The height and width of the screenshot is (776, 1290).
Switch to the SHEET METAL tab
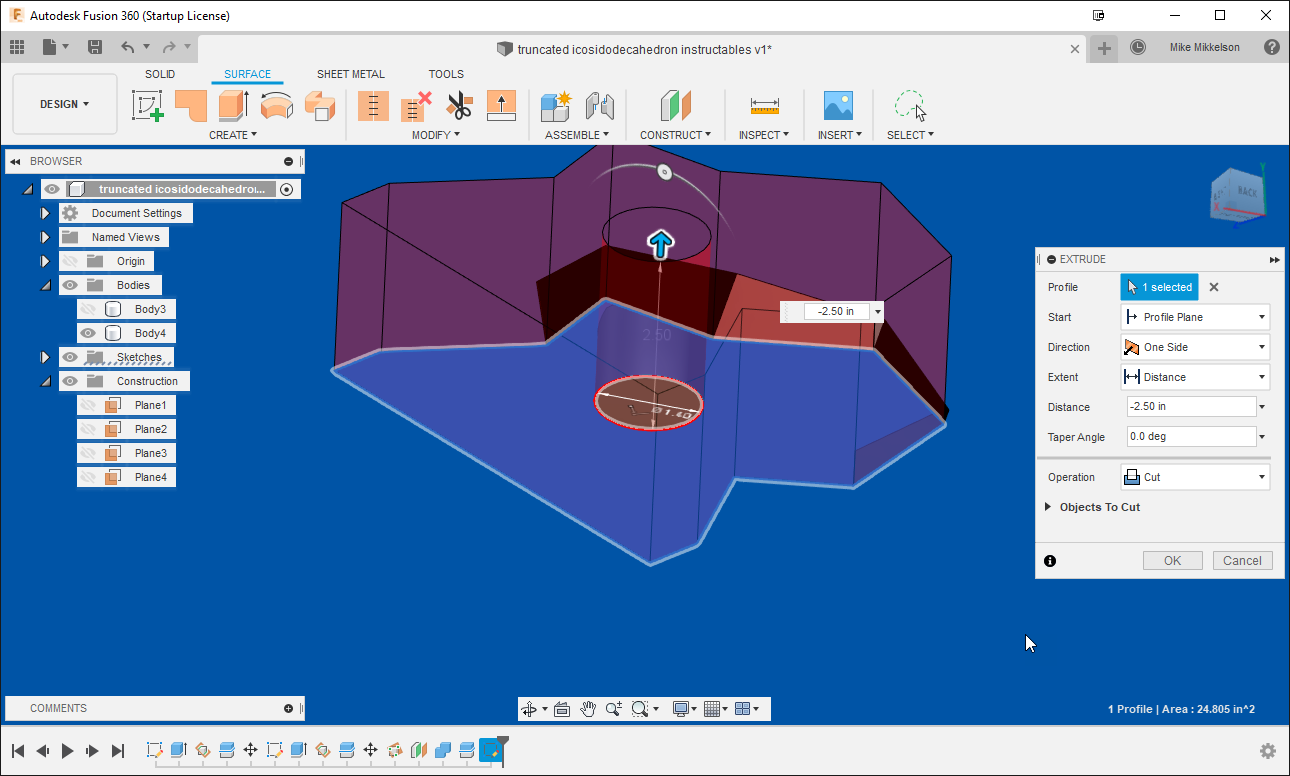click(351, 74)
